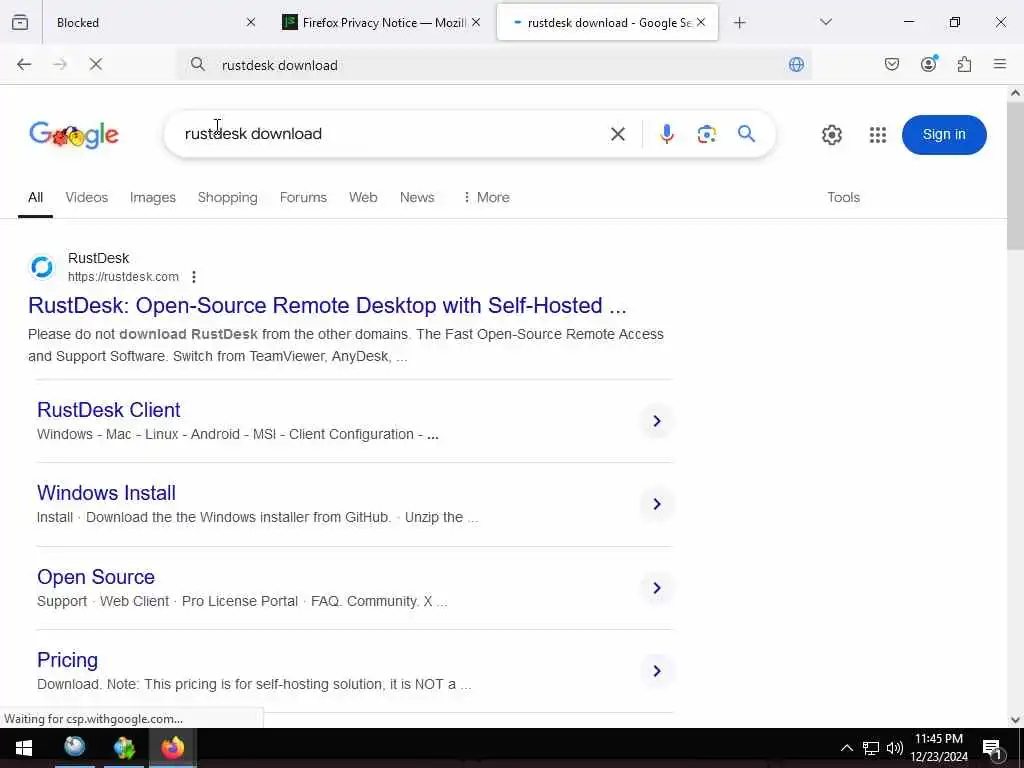Open Windows notification center
1024x768 pixels.
pyautogui.click(x=992, y=748)
